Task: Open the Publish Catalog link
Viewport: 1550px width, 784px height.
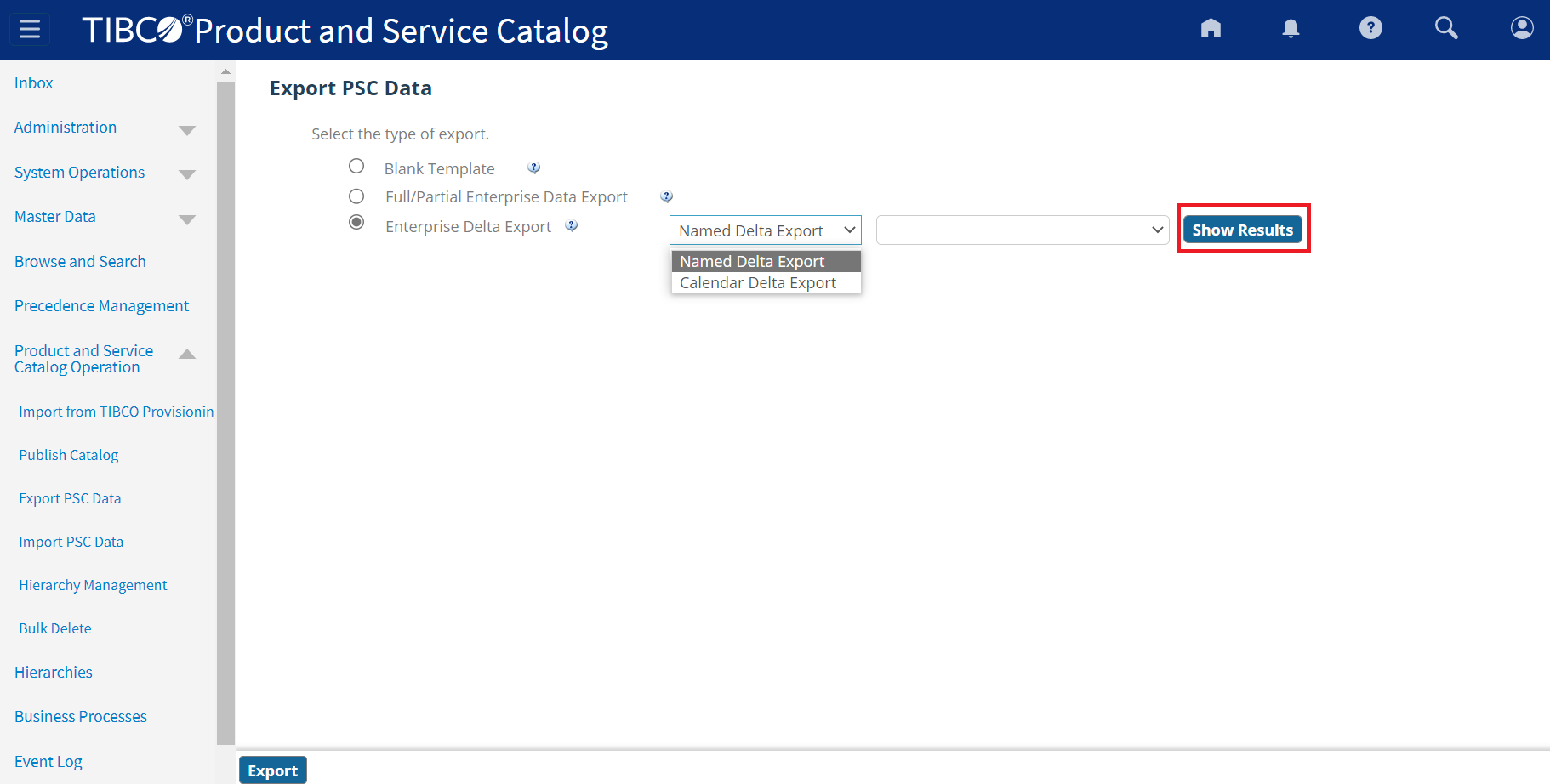Action: click(x=69, y=455)
